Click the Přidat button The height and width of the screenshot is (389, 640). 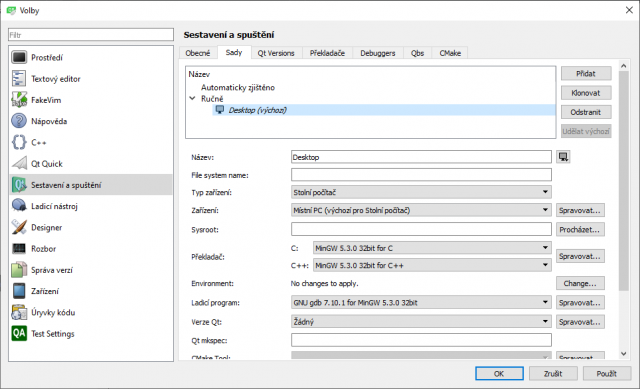586,73
